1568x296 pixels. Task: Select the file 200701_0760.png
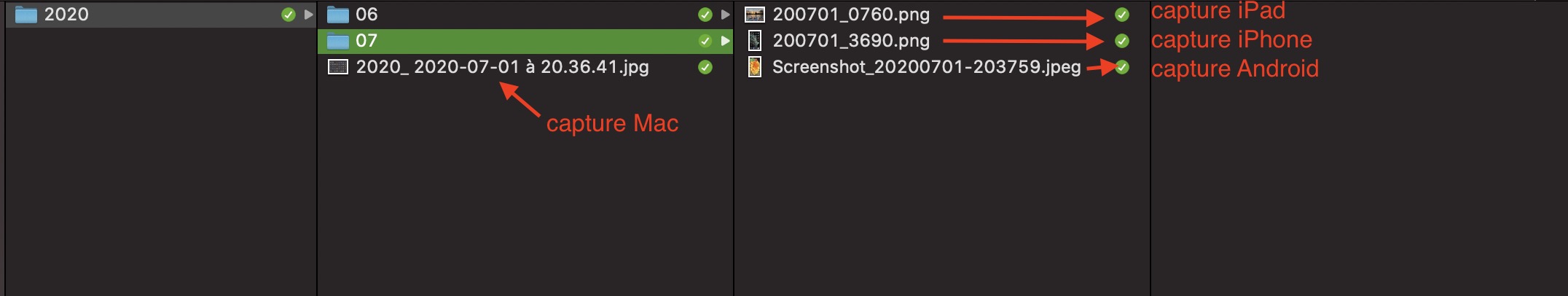click(851, 15)
